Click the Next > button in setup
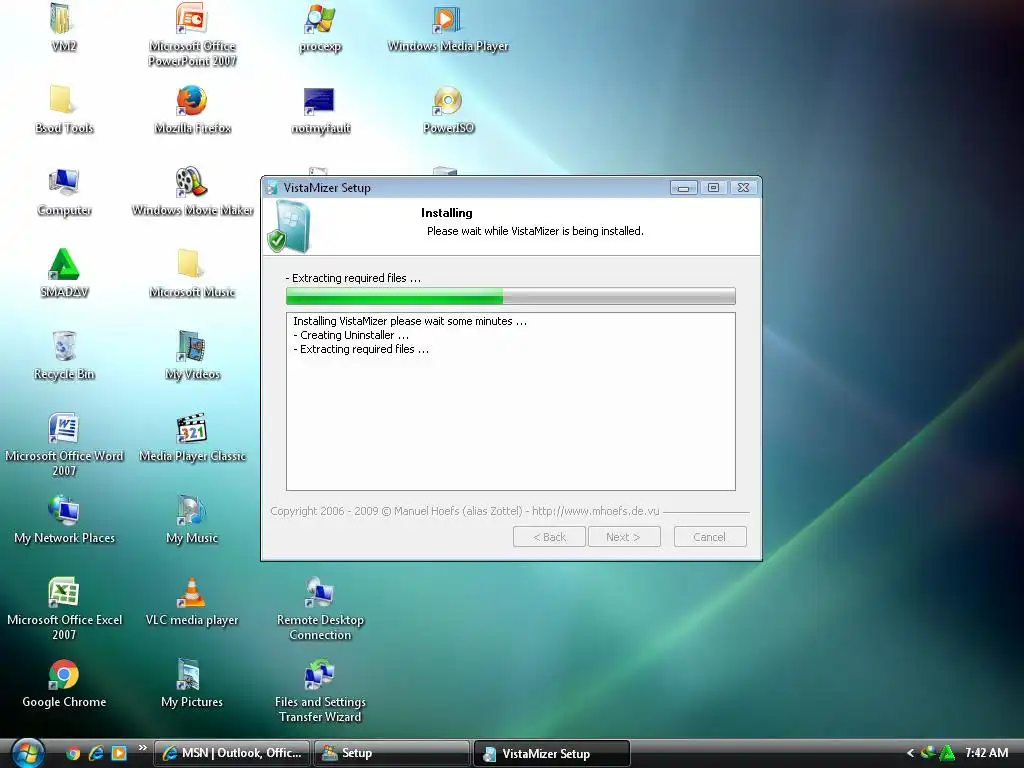 (x=624, y=537)
